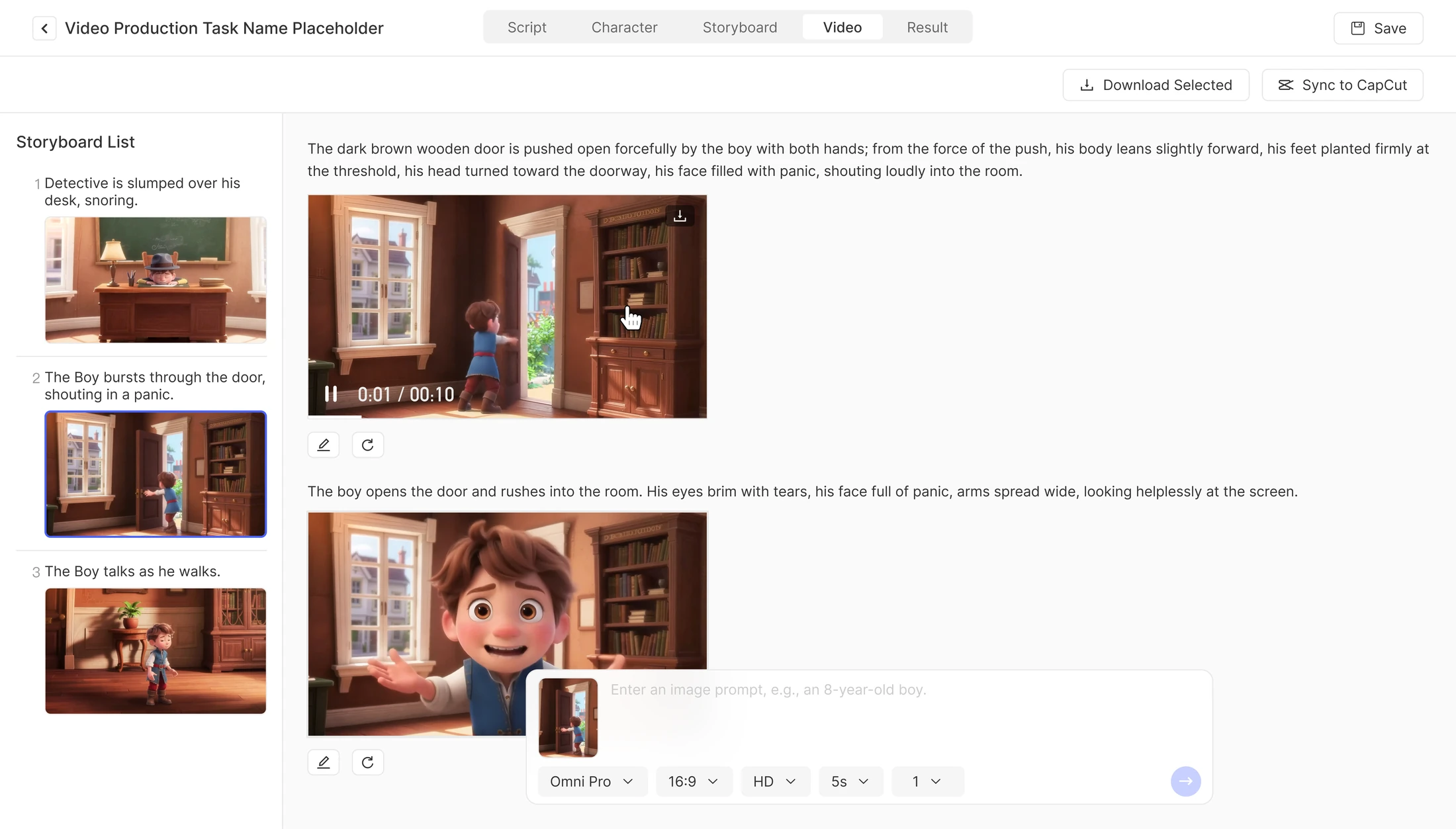This screenshot has height=829, width=1456.
Task: Click Download Selected button
Action: (1156, 85)
